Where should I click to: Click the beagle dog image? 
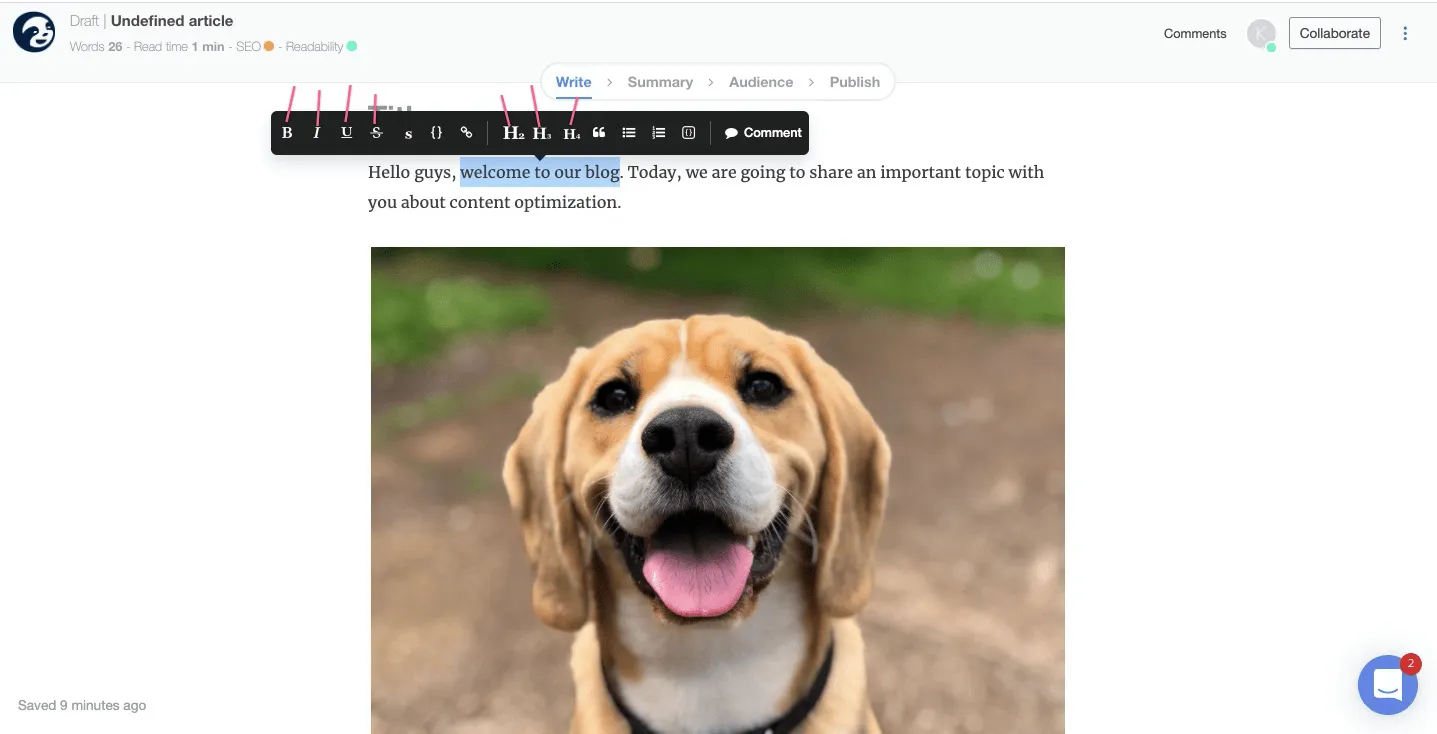click(718, 490)
